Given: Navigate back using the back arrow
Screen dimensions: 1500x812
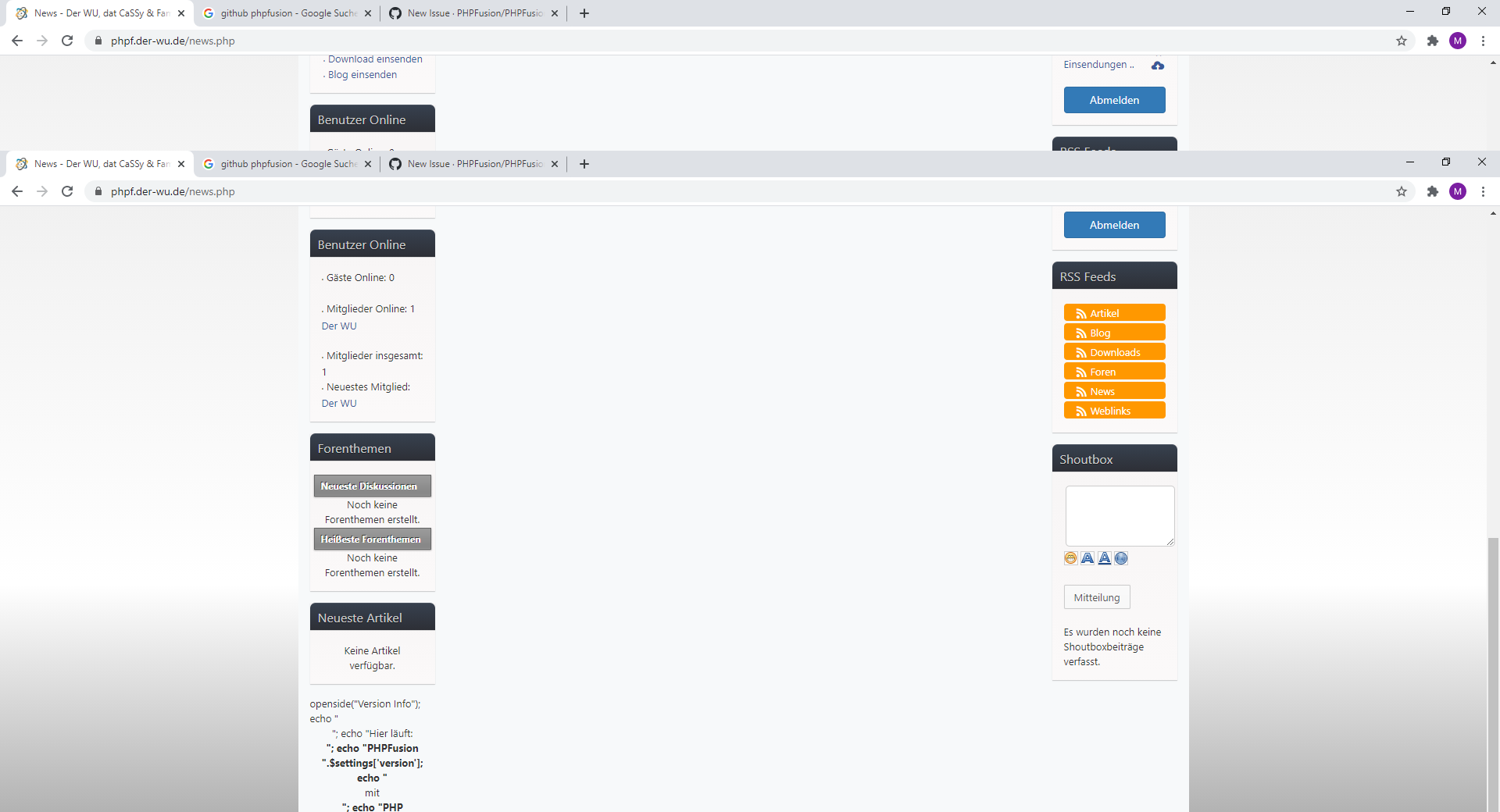Looking at the screenshot, I should click(x=16, y=191).
